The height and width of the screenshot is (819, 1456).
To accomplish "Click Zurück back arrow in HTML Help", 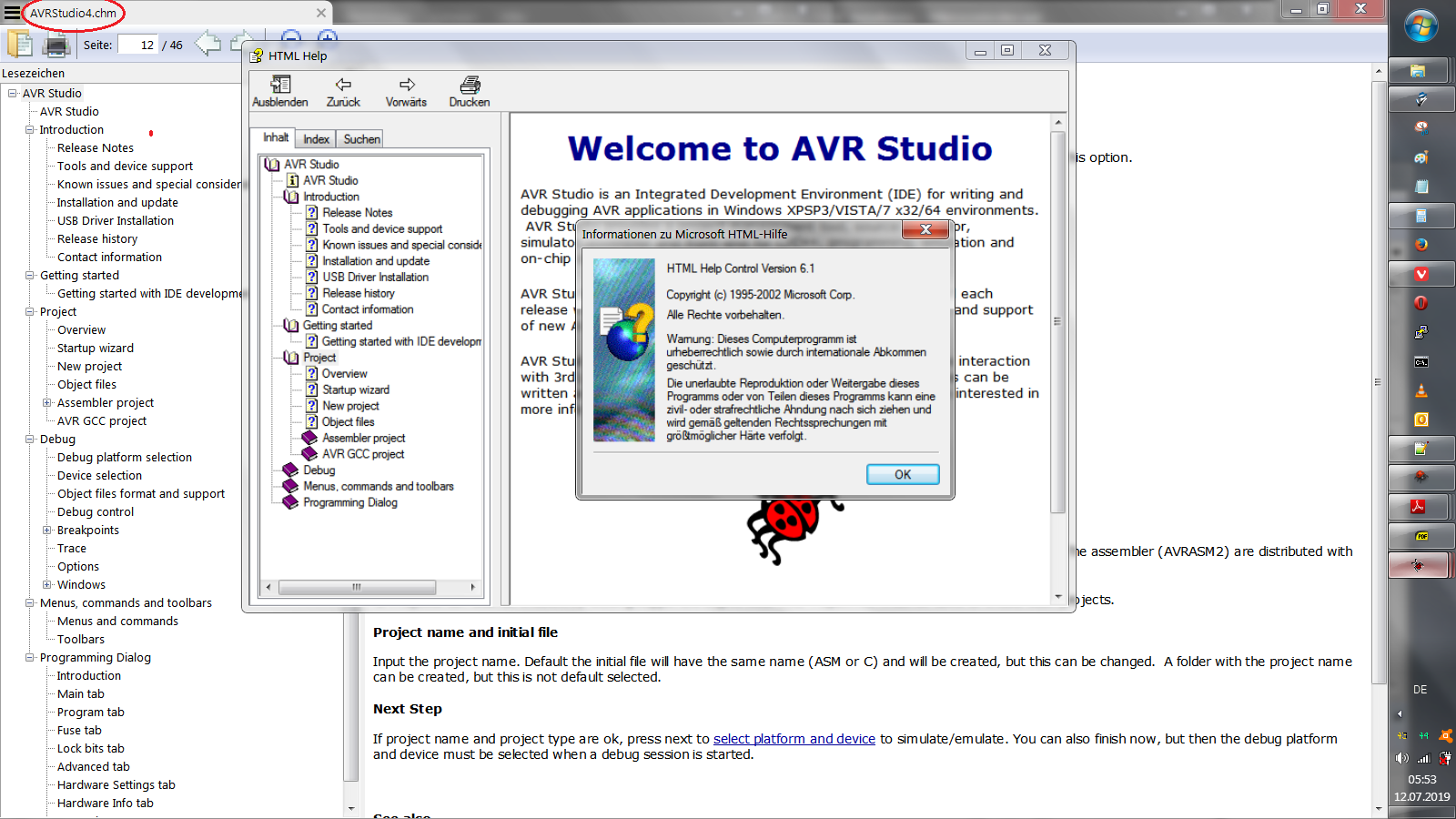I will pyautogui.click(x=343, y=92).
